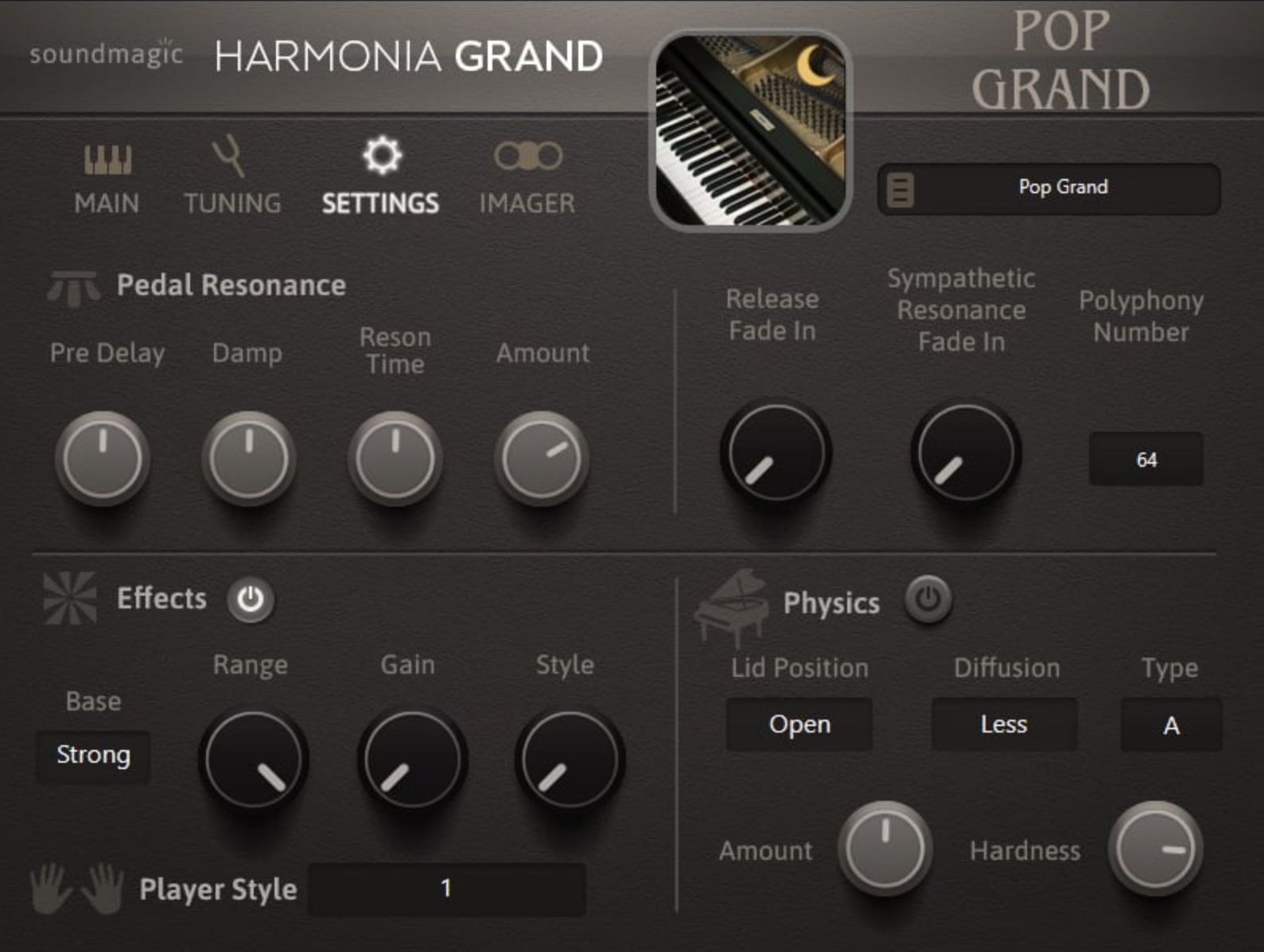Click the Player Style label

[x=218, y=889]
